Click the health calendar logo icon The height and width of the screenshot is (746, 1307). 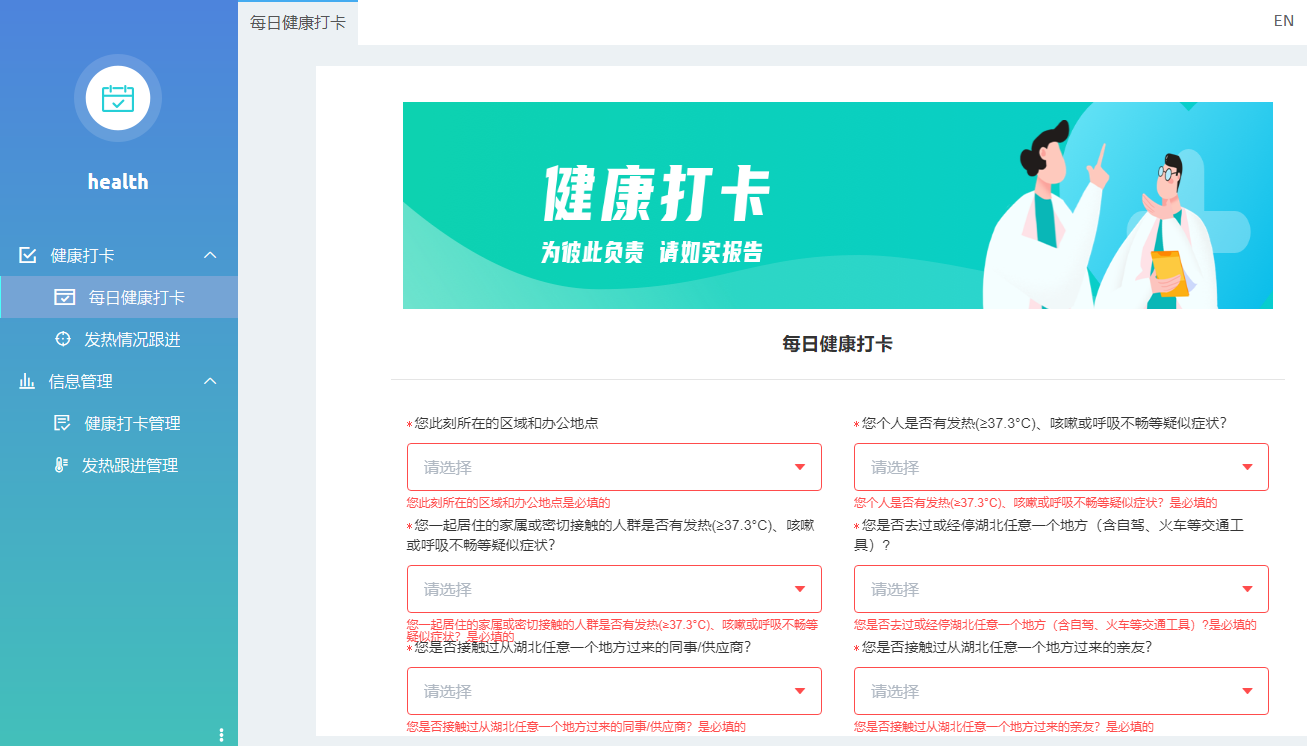118,98
